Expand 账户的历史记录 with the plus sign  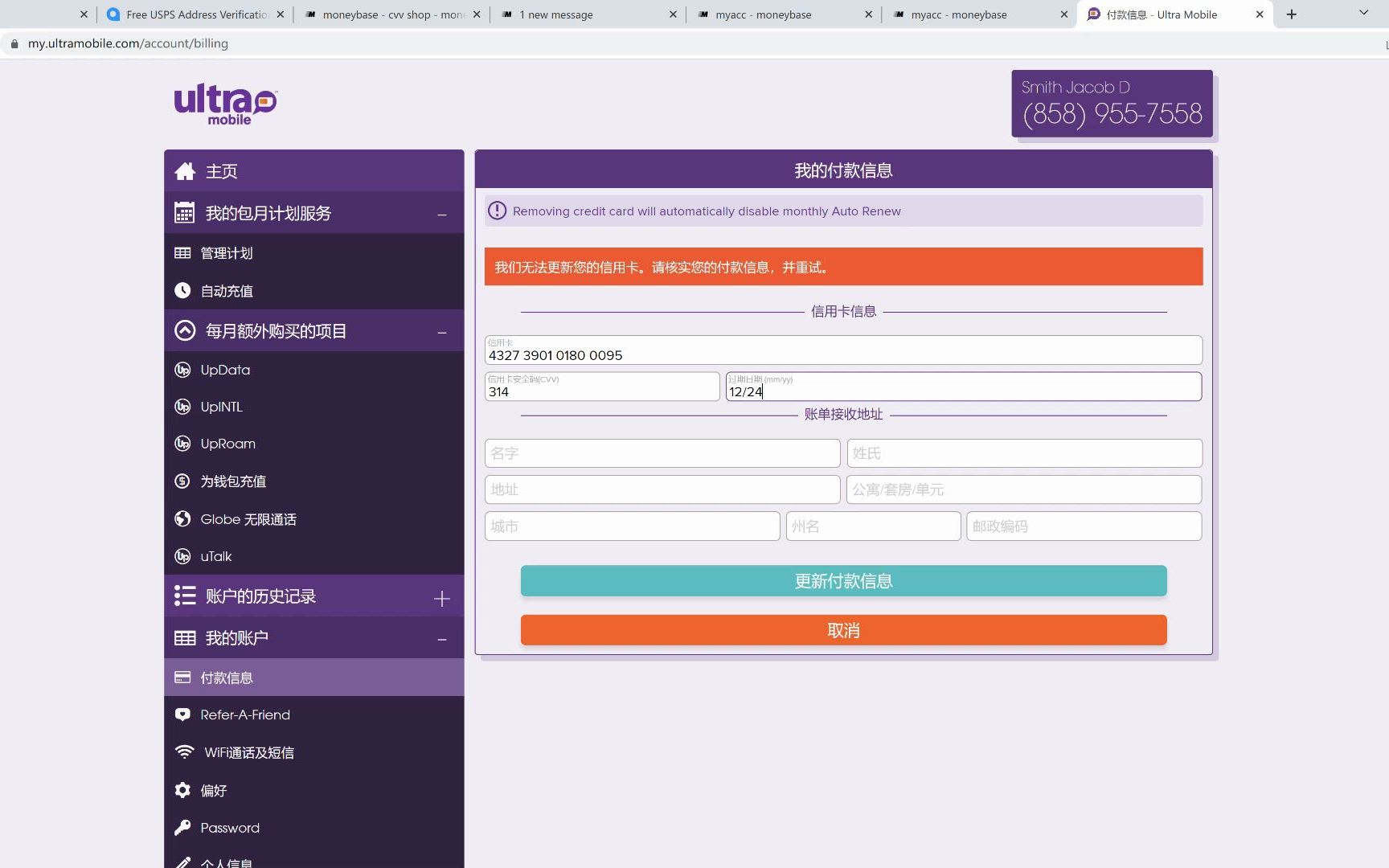coord(442,598)
